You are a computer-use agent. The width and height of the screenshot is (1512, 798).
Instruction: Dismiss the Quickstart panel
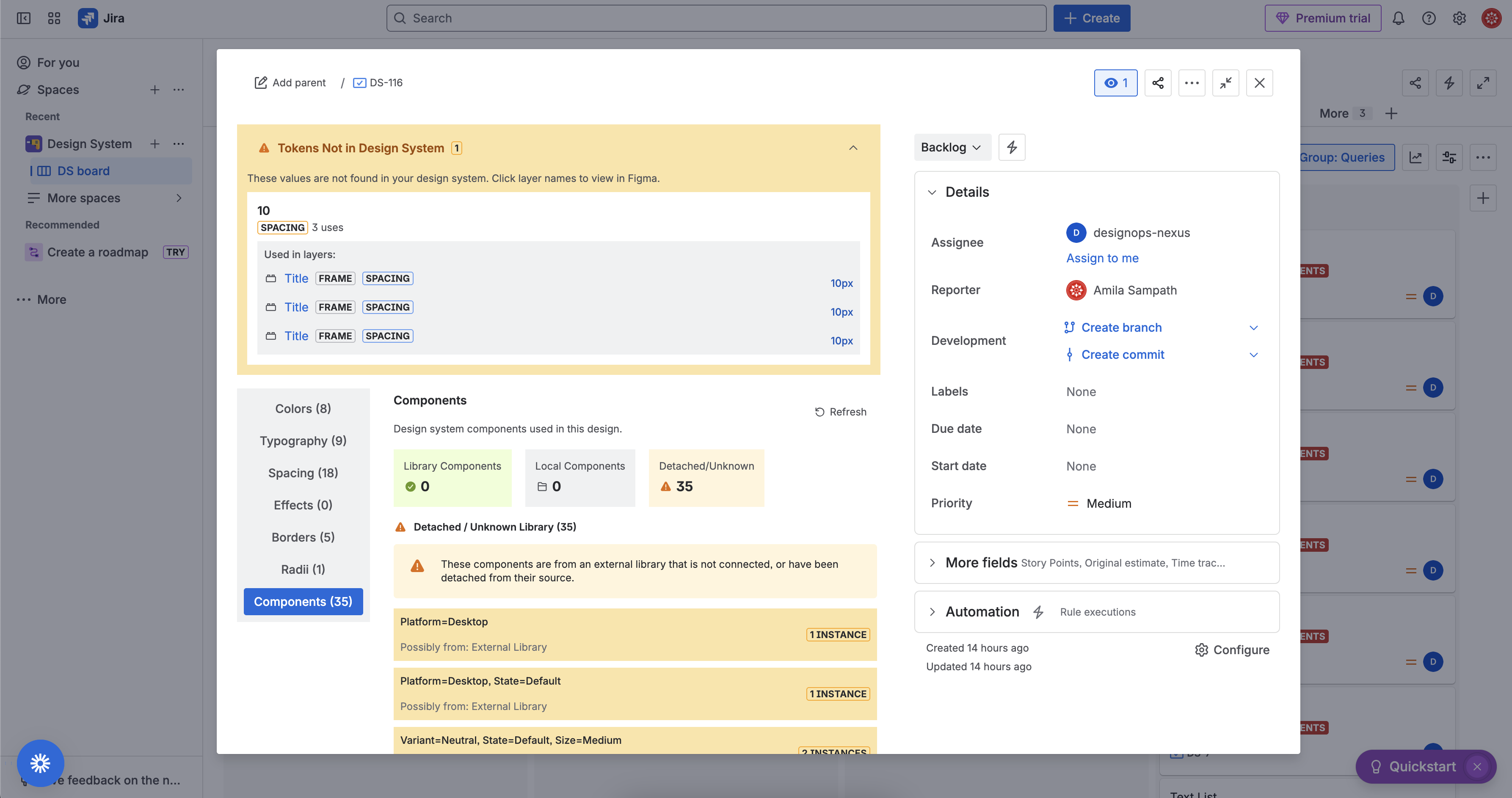coord(1477,766)
